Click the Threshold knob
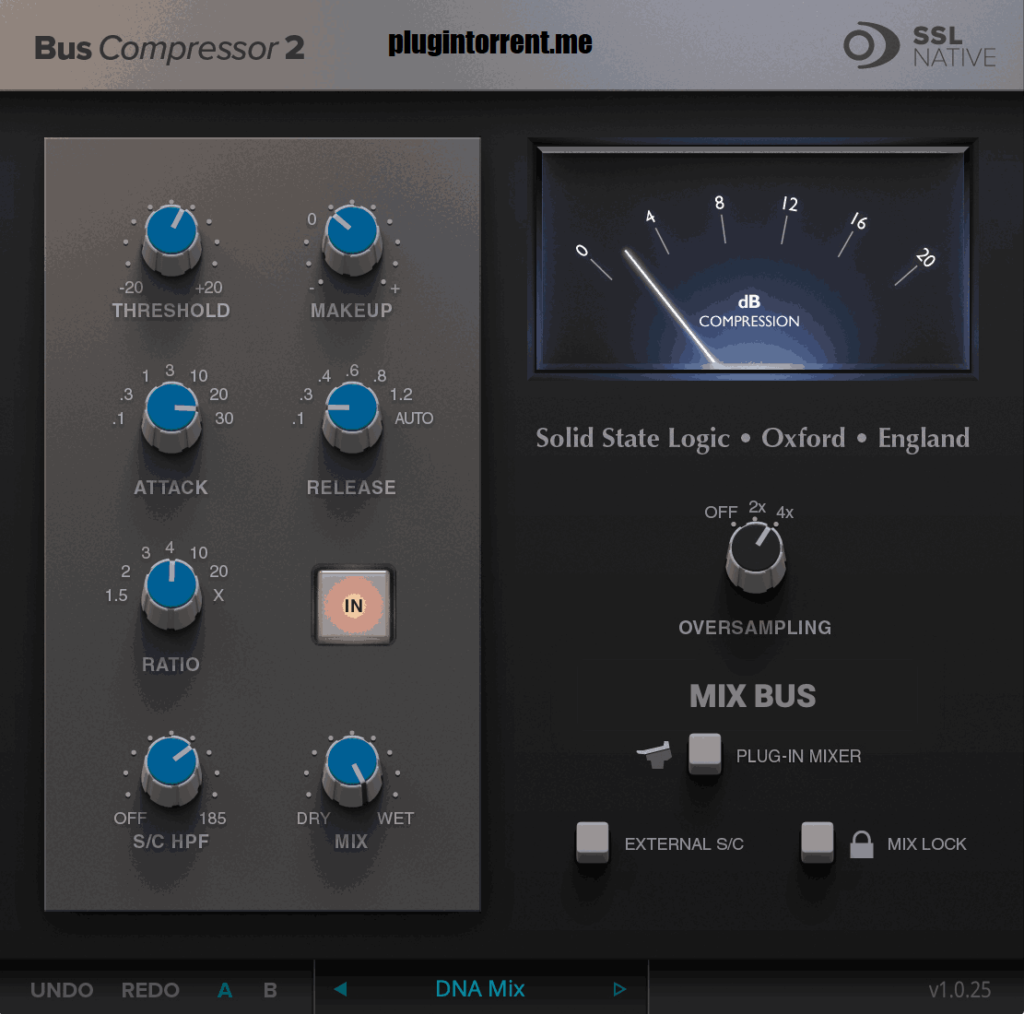This screenshot has height=1014, width=1024. click(x=171, y=239)
